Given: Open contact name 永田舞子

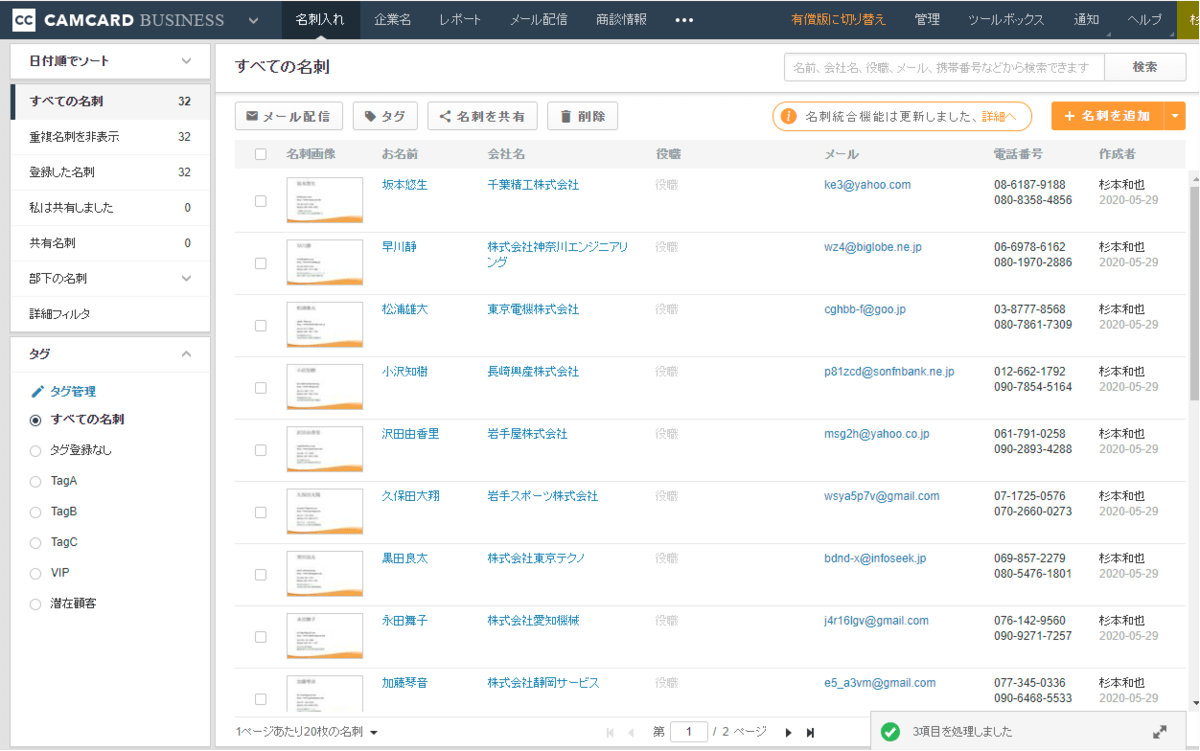Looking at the screenshot, I should (x=405, y=621).
